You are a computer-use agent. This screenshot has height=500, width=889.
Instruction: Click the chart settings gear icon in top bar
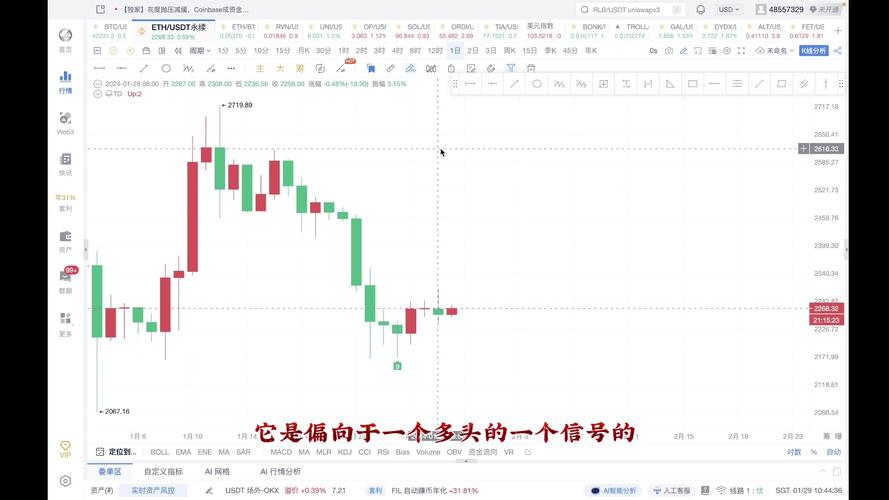coord(727,50)
